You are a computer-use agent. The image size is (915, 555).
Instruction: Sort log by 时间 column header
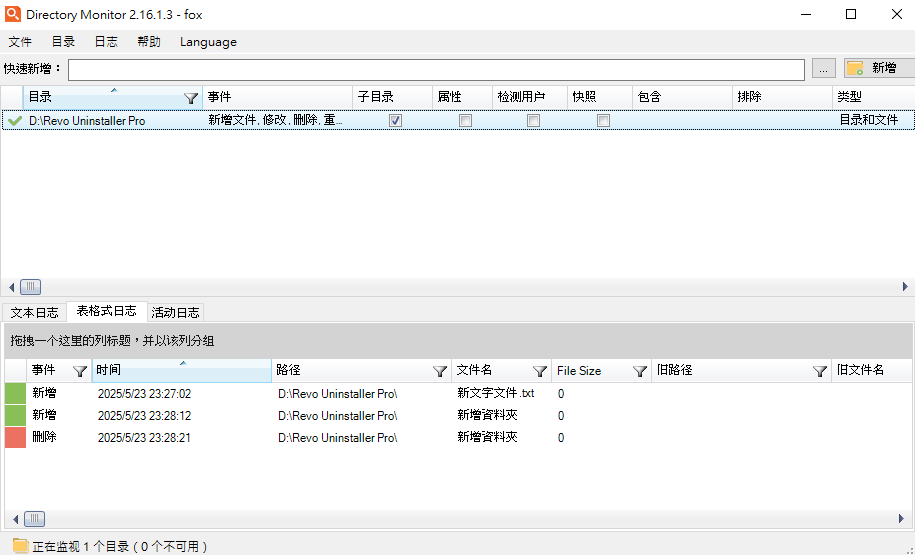[x=180, y=370]
